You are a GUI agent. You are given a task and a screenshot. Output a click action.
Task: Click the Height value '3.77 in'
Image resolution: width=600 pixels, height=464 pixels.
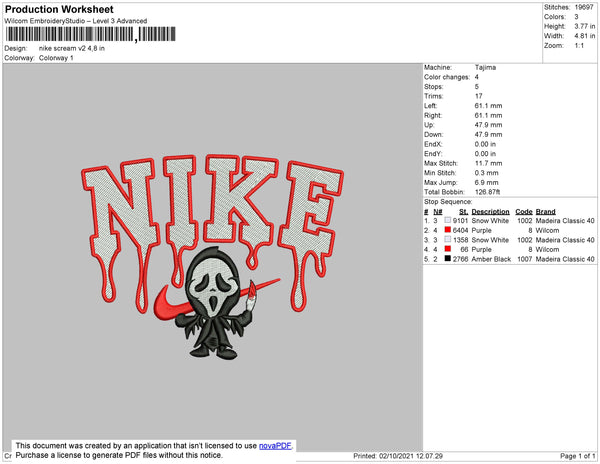(x=585, y=26)
